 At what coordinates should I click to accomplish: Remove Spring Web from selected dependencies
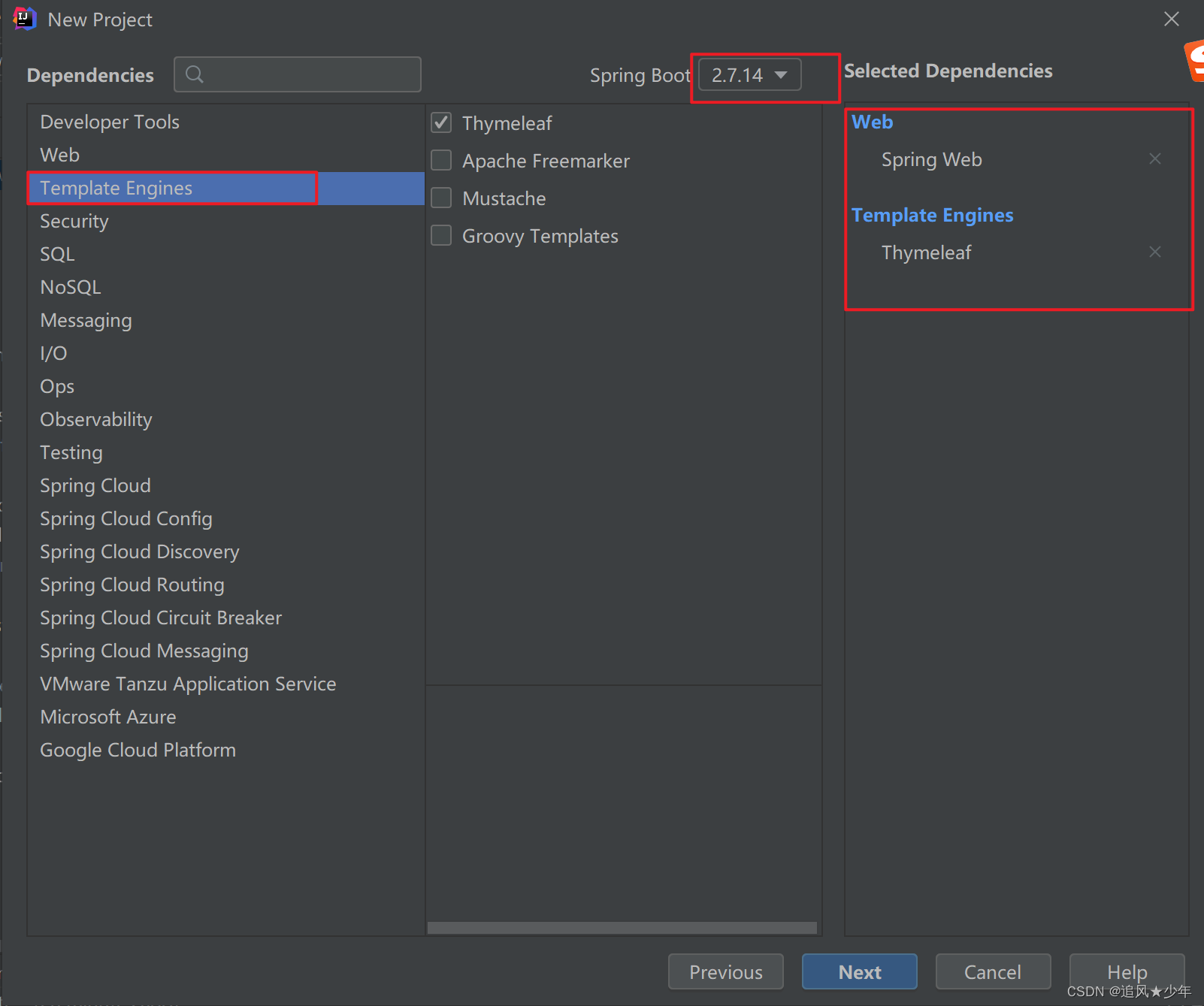point(1155,159)
